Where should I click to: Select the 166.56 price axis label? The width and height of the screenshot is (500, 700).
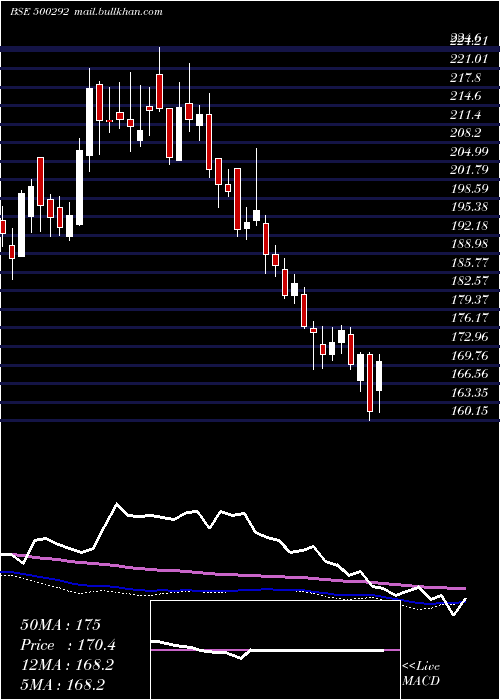(x=469, y=374)
